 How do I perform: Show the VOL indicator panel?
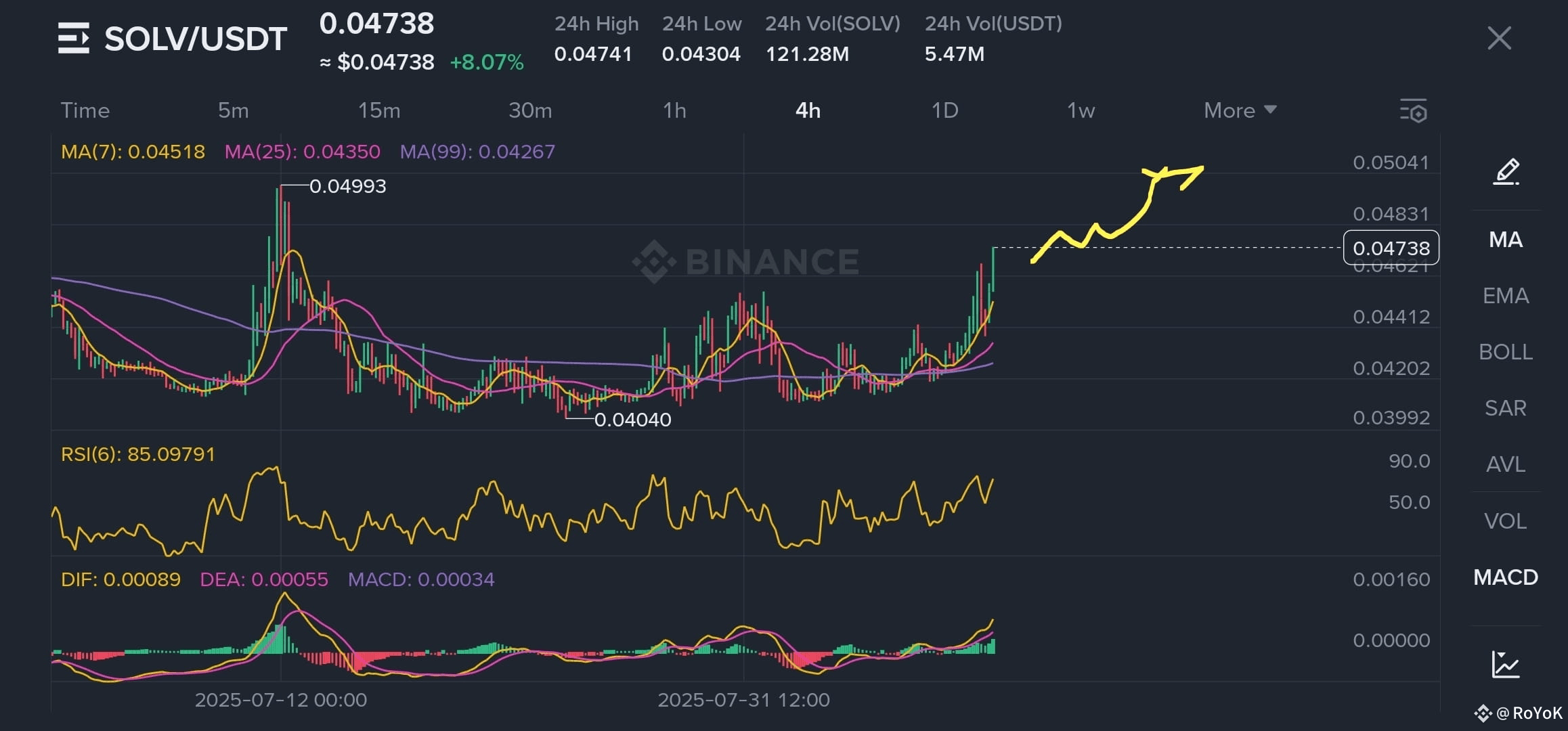pos(1504,520)
